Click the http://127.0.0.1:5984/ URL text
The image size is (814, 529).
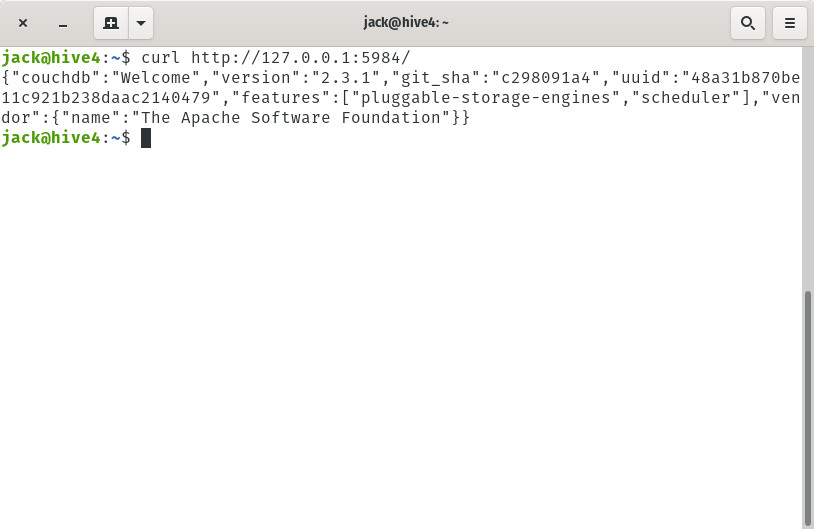(x=301, y=58)
